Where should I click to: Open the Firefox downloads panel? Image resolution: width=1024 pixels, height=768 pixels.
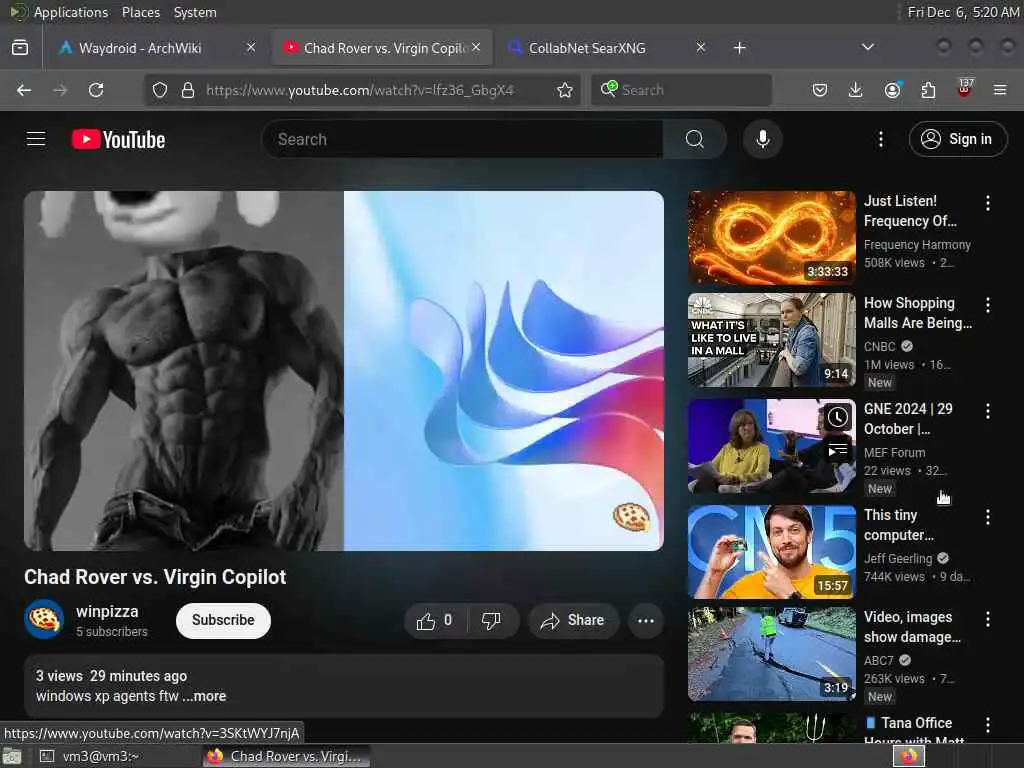[x=856, y=90]
